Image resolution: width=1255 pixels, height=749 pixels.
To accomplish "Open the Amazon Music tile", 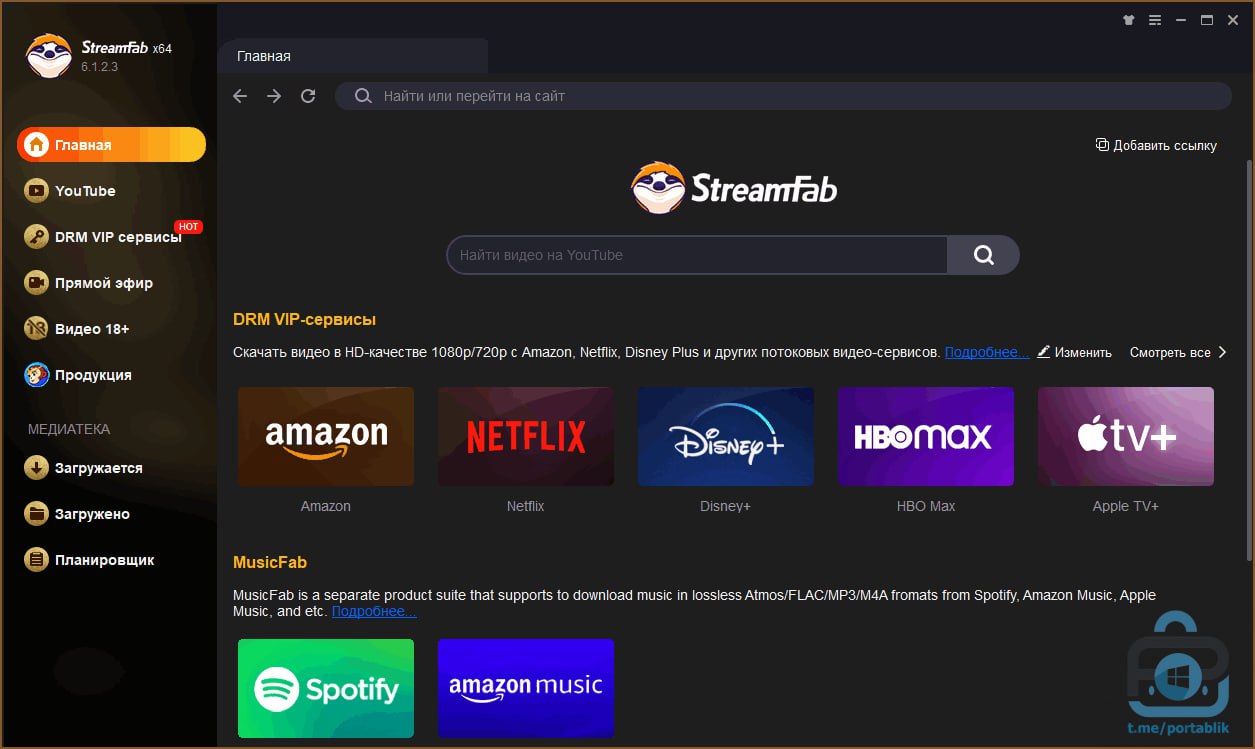I will click(x=526, y=688).
